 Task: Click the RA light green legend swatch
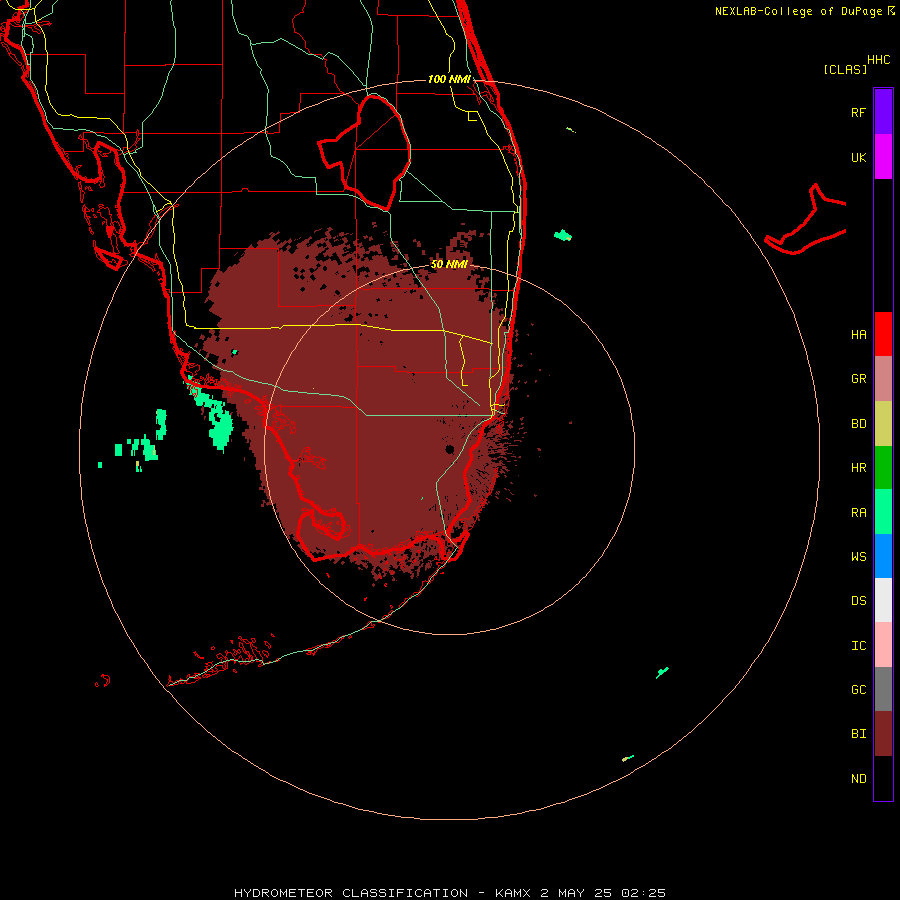[x=883, y=512]
